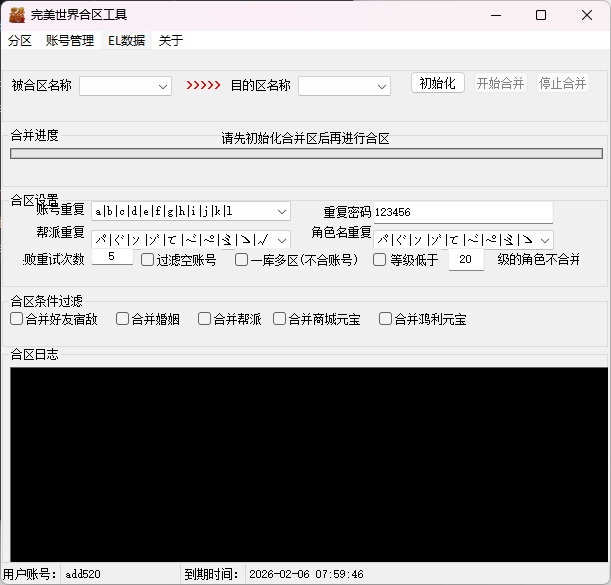This screenshot has height=585, width=611.
Task: Open the 分区 menu
Action: point(20,41)
